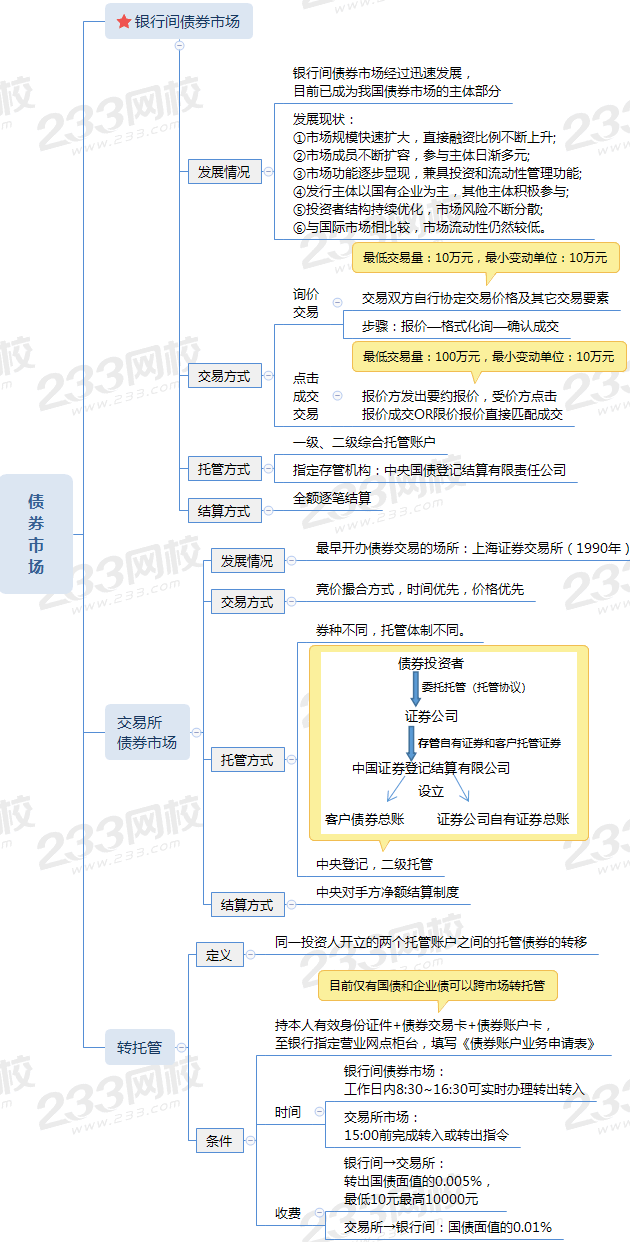The width and height of the screenshot is (630, 1242).
Task: Click the red star icon beside 银行间债券市场
Action: point(124,21)
